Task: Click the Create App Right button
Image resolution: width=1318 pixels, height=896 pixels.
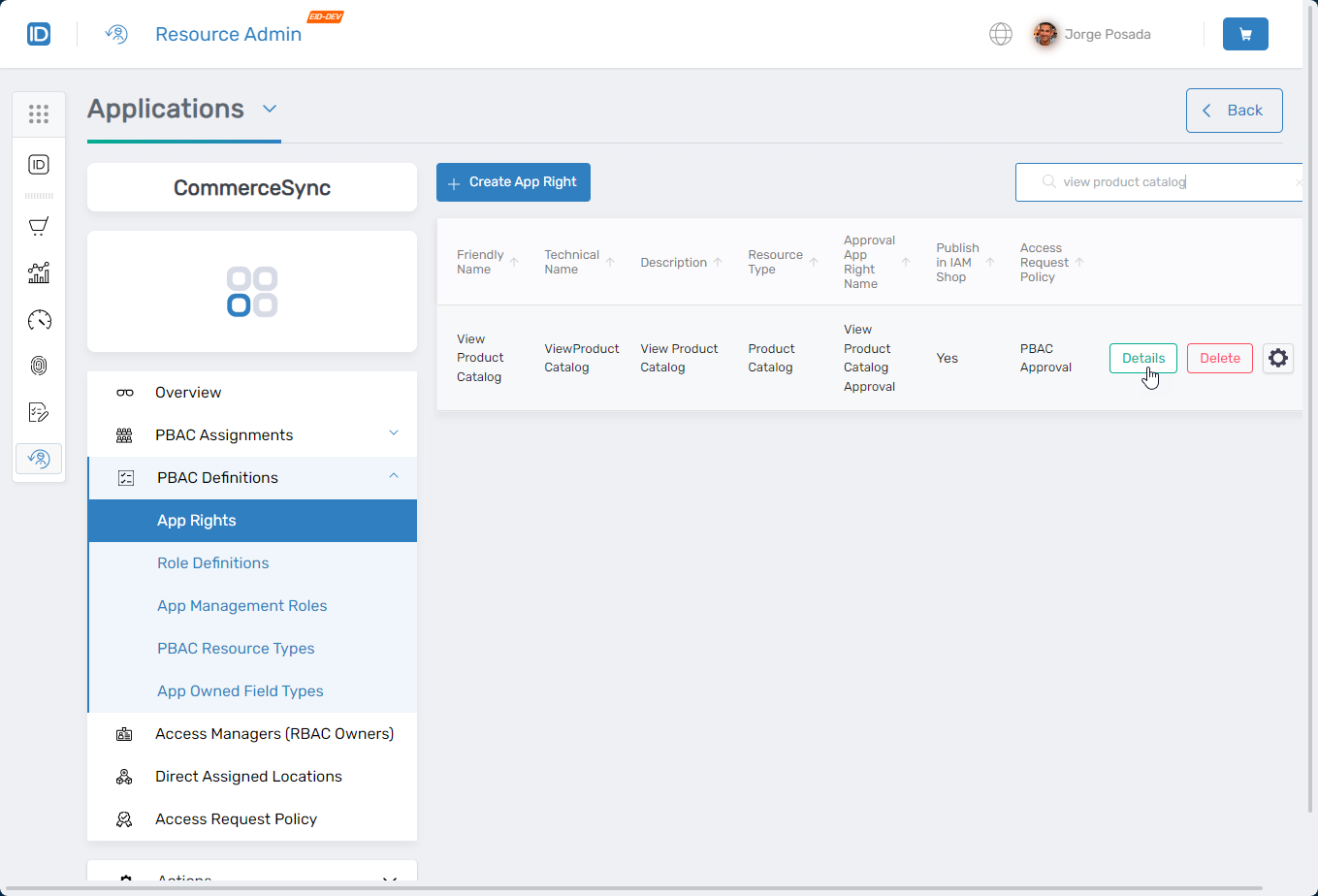Action: pos(513,182)
